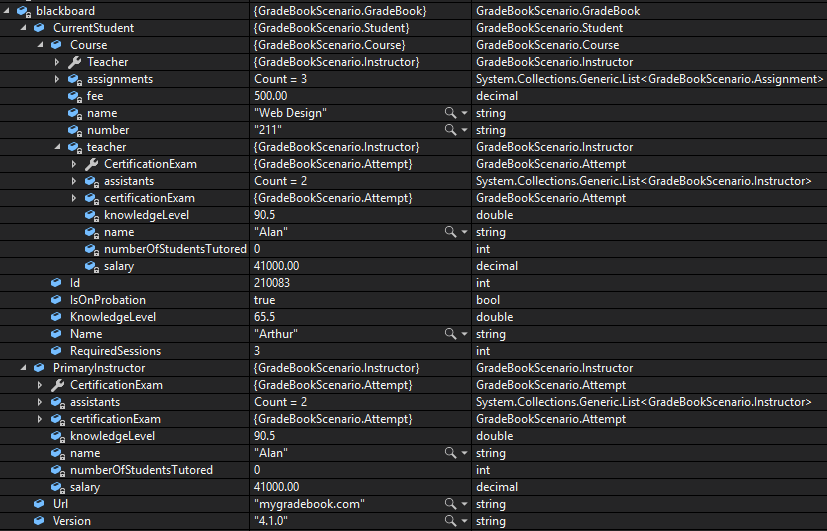Screen dimensions: 827x531
Task: Select the fee value 500.00
Action: 271,96
